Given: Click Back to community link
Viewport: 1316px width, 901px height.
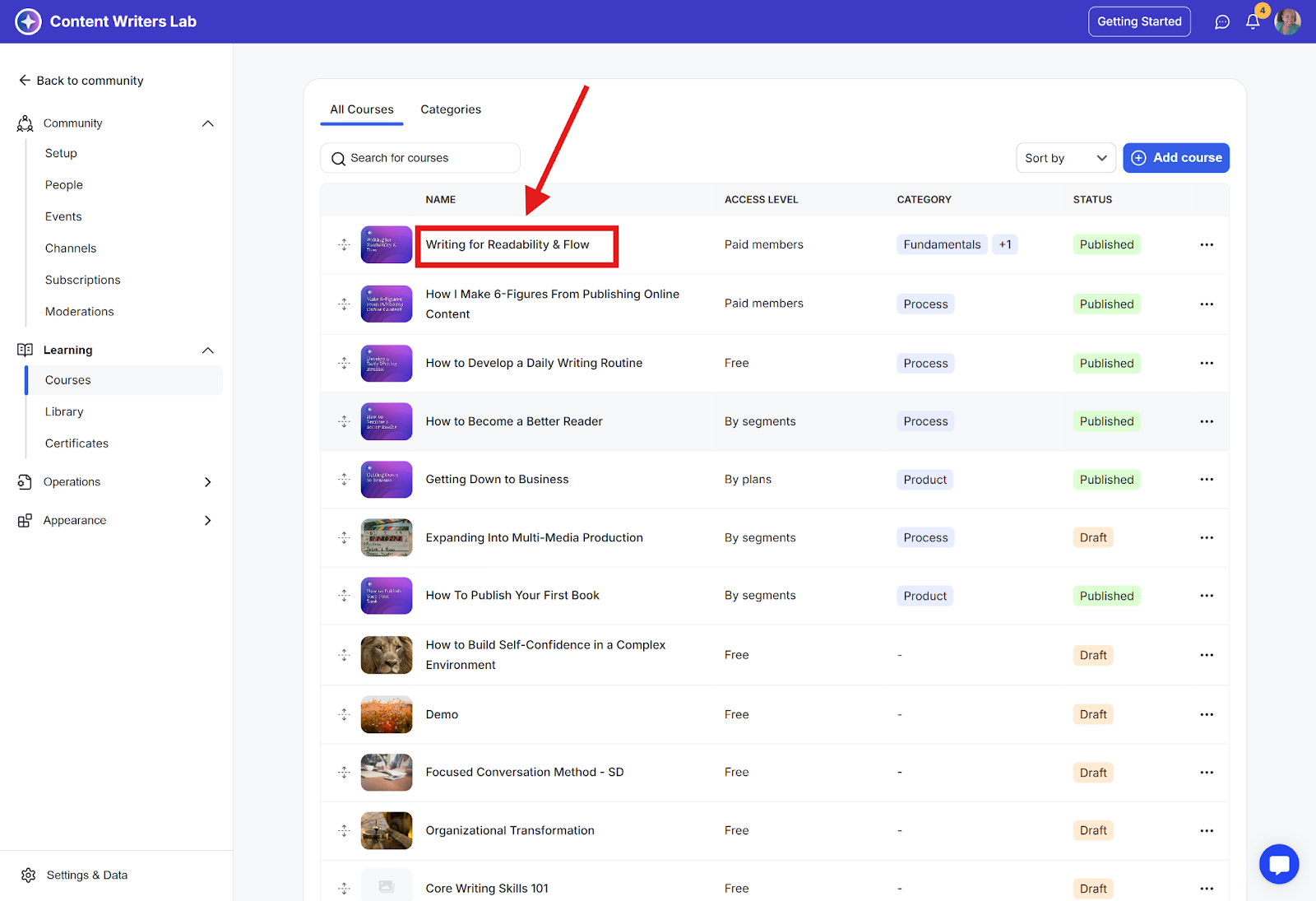Looking at the screenshot, I should point(81,81).
